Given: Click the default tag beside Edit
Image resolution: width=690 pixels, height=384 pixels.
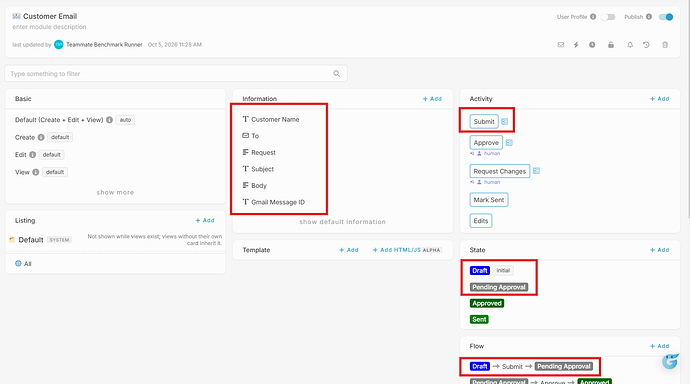Looking at the screenshot, I should pos(51,155).
